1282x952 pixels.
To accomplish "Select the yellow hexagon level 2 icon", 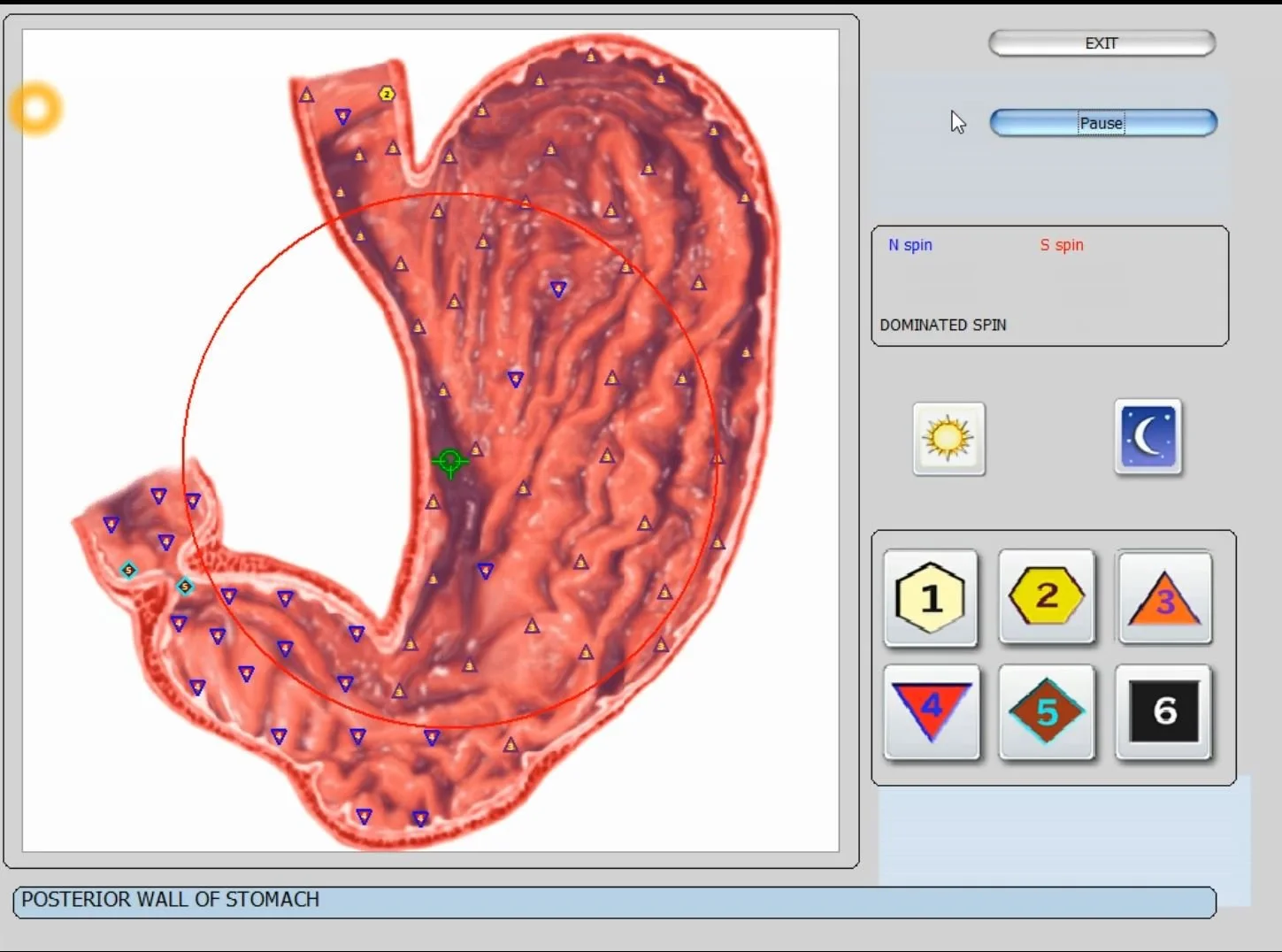I will coord(1047,596).
